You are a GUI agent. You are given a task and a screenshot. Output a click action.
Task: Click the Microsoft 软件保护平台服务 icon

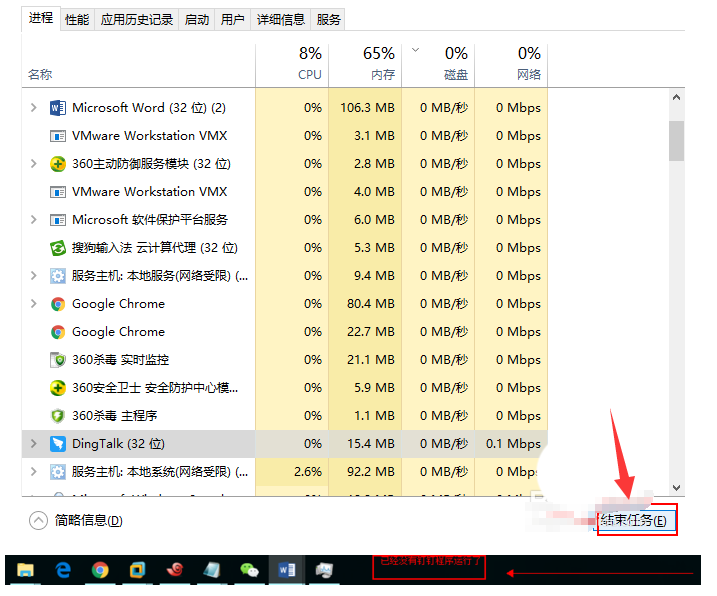58,220
